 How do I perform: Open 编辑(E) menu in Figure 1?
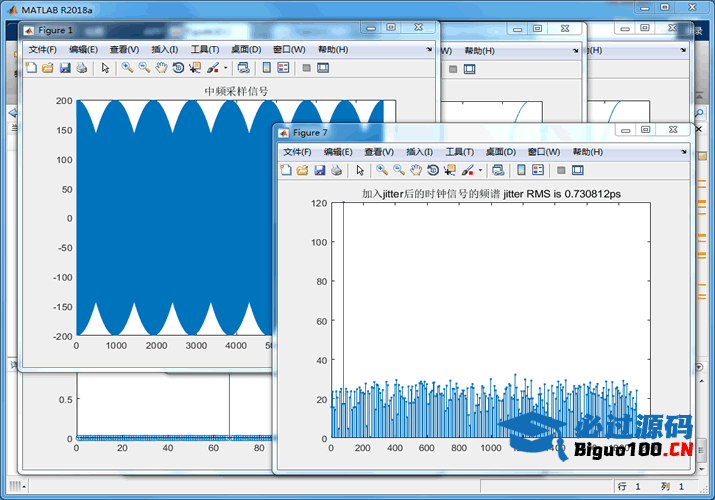click(x=83, y=50)
